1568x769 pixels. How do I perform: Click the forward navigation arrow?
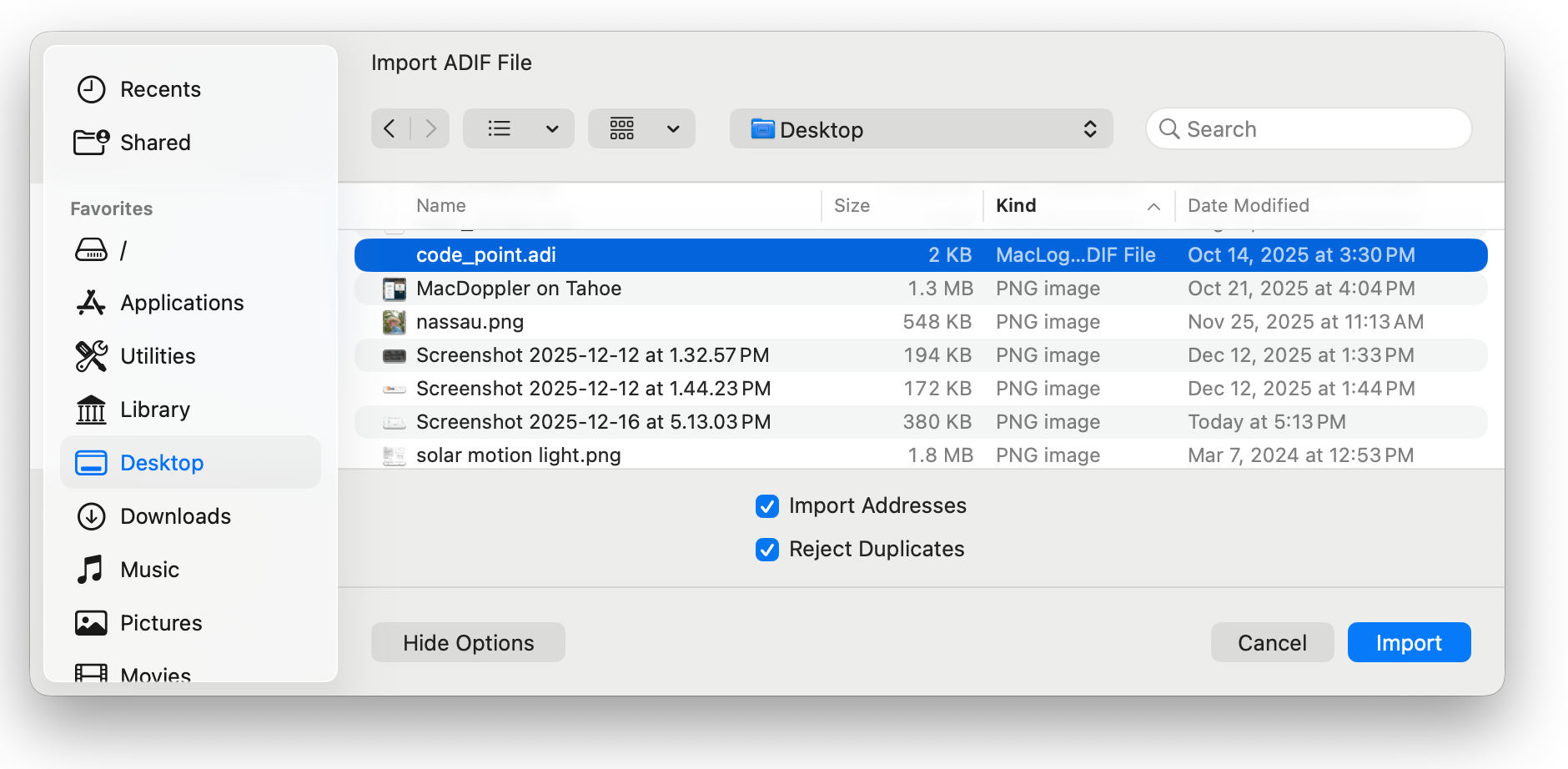430,128
